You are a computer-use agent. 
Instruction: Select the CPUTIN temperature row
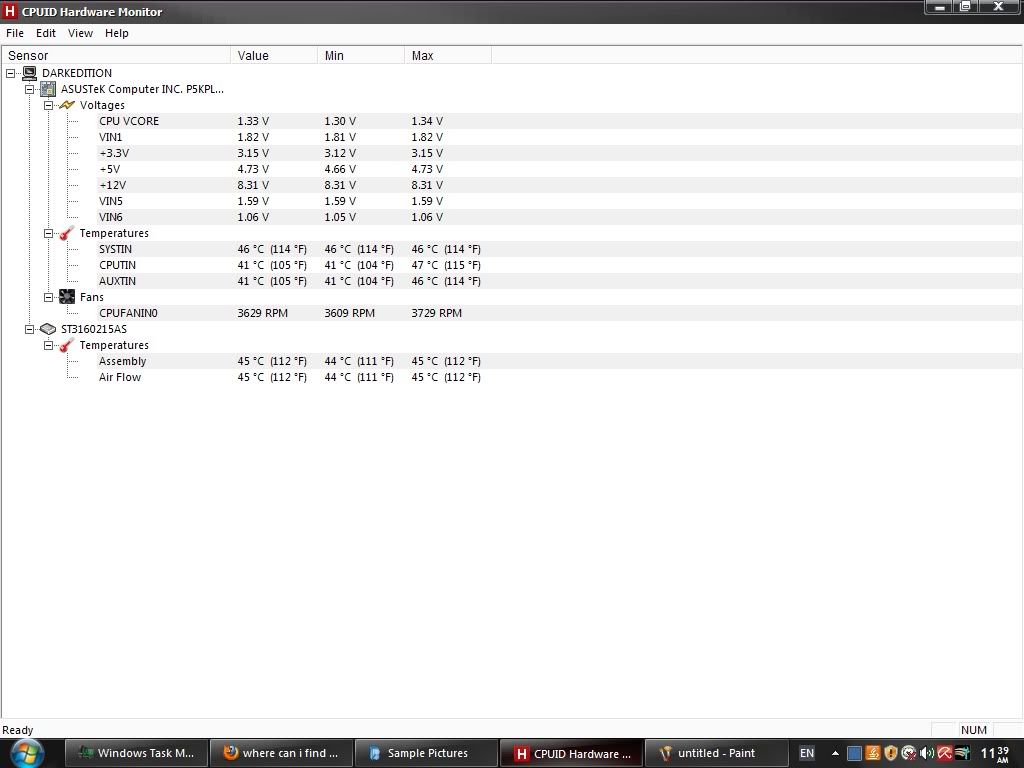[x=560, y=265]
